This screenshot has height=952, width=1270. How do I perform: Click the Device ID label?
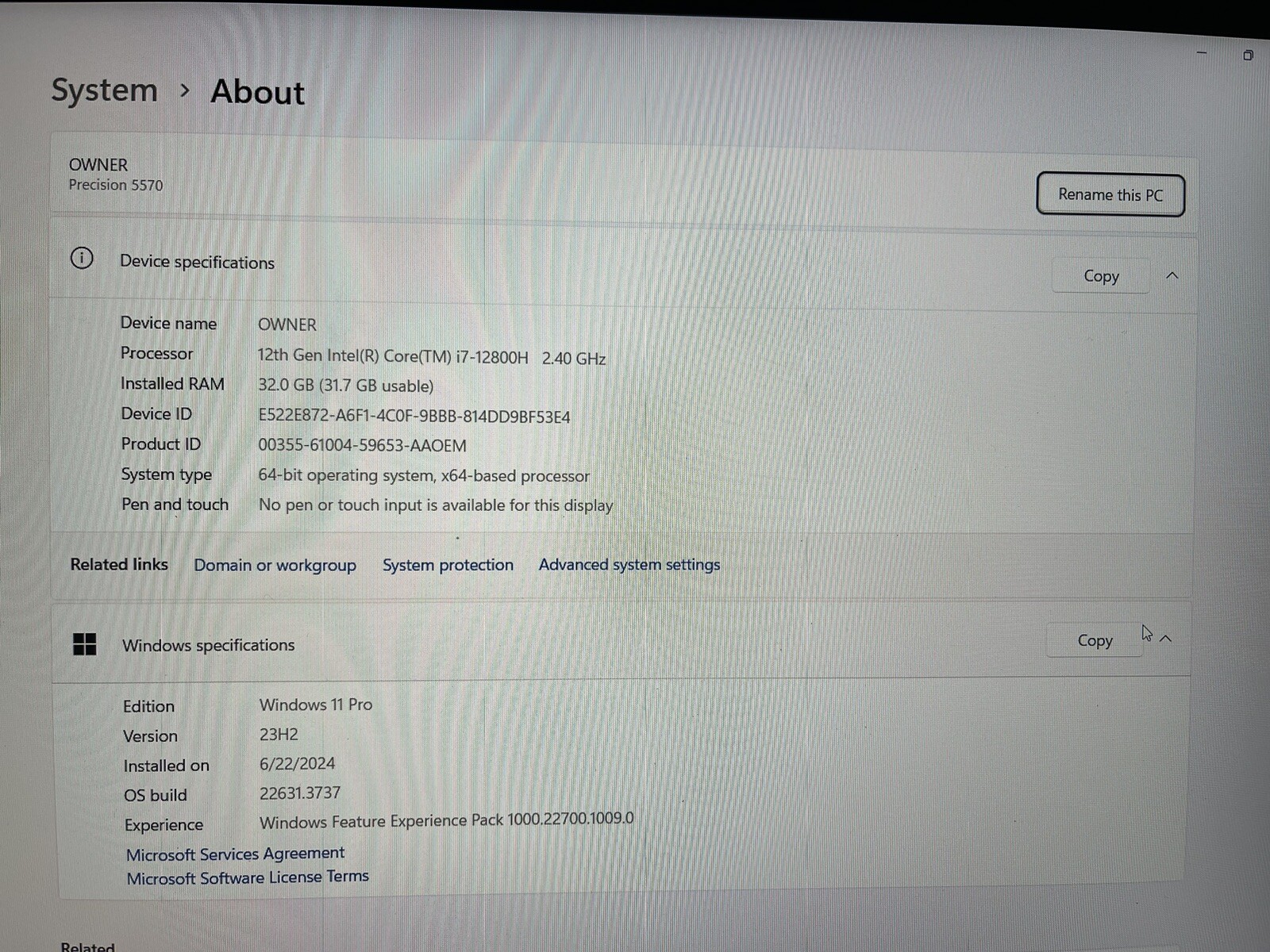click(156, 413)
